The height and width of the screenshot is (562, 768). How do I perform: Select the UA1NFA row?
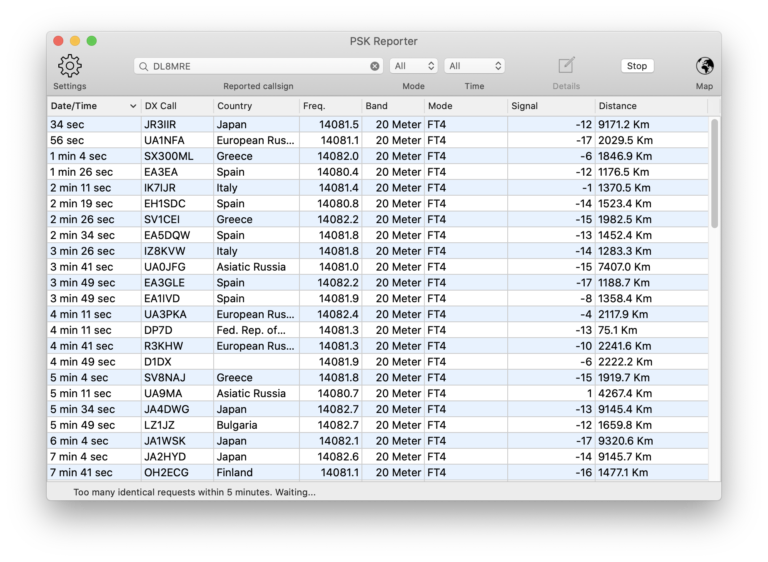(378, 140)
